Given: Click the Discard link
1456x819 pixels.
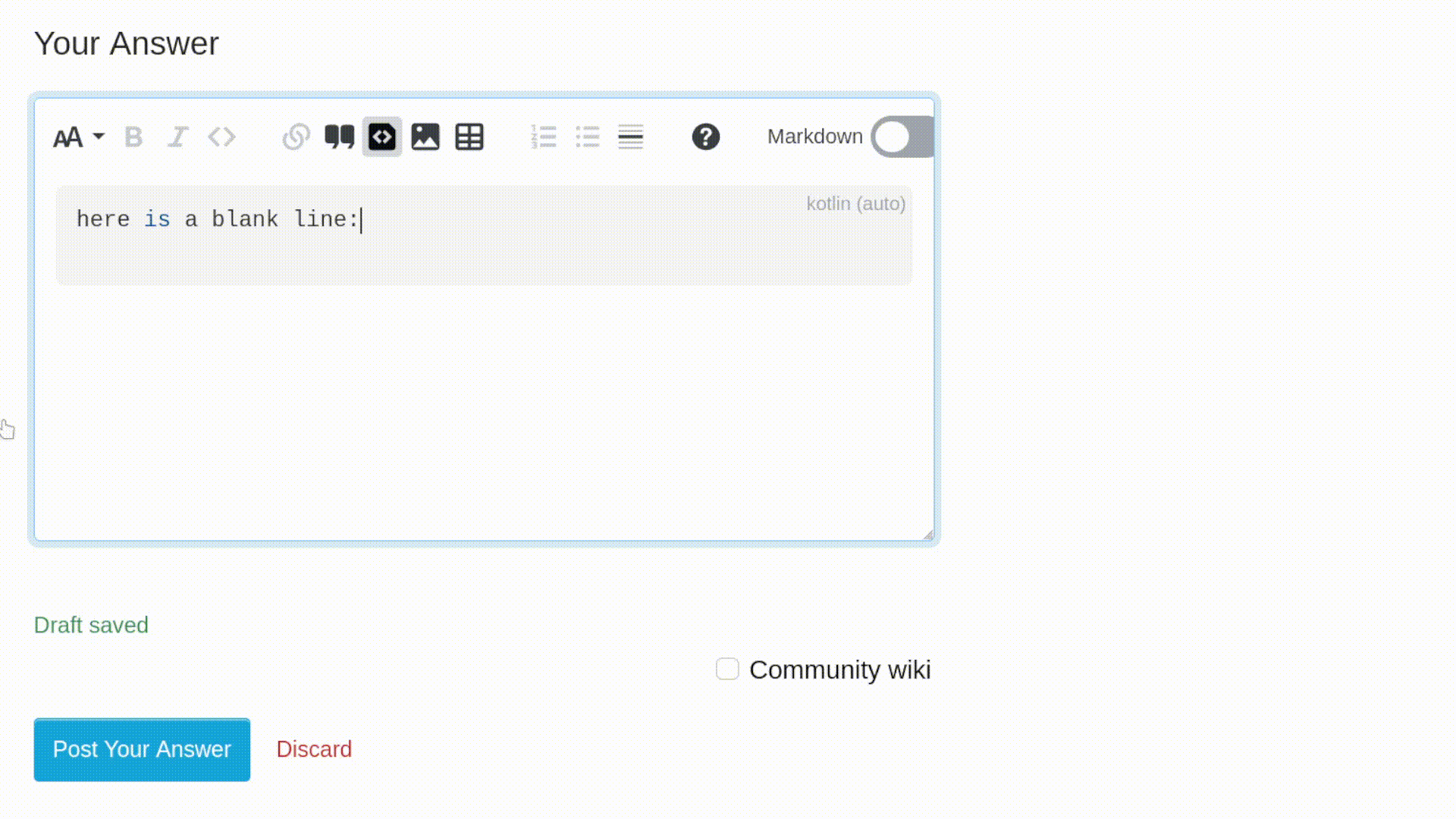Looking at the screenshot, I should click(314, 749).
